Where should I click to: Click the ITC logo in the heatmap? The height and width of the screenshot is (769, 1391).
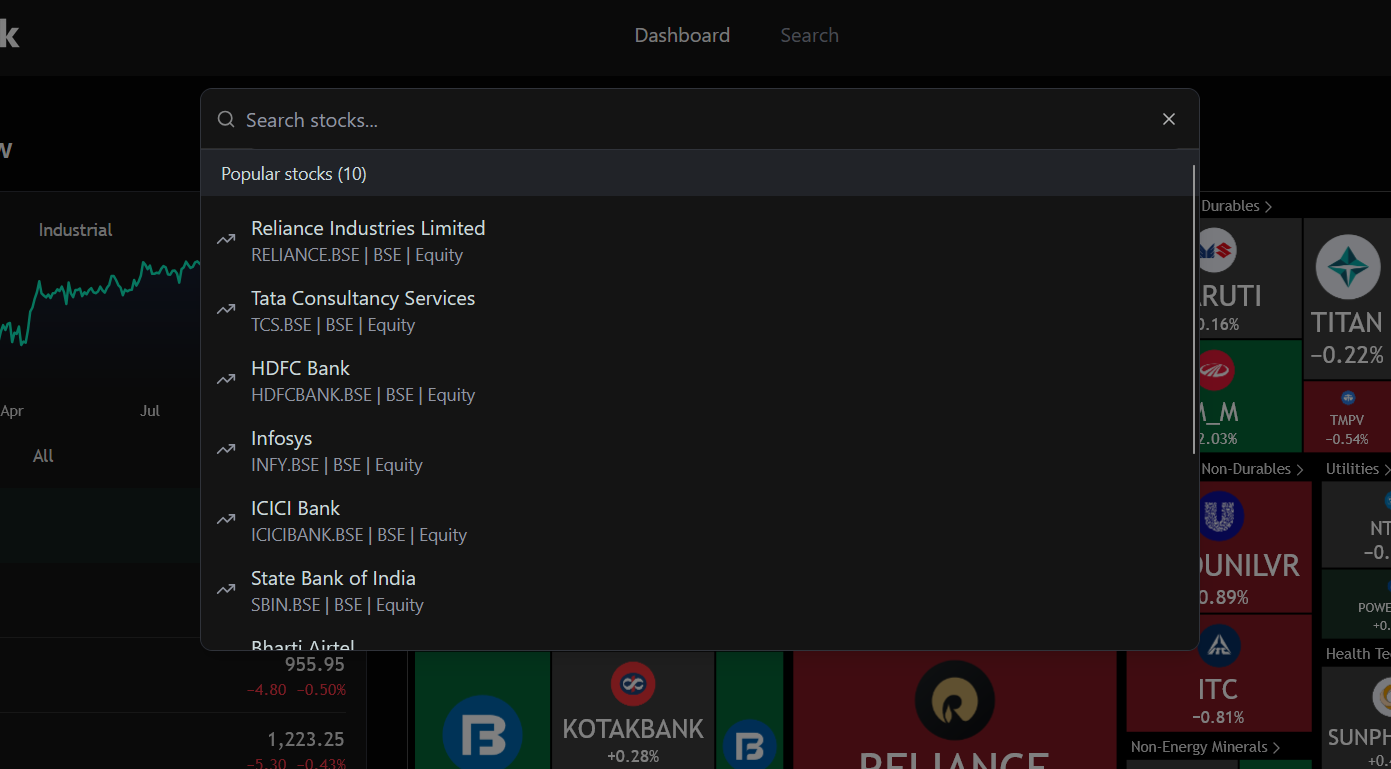coord(1218,647)
